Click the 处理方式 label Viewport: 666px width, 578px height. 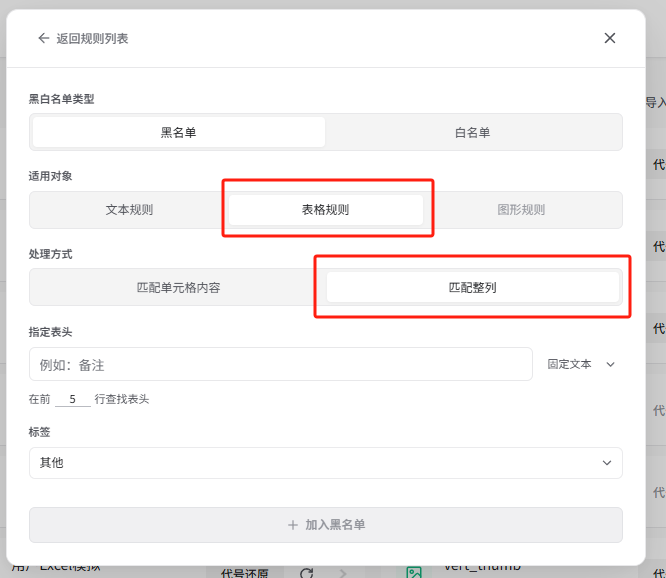coord(50,254)
